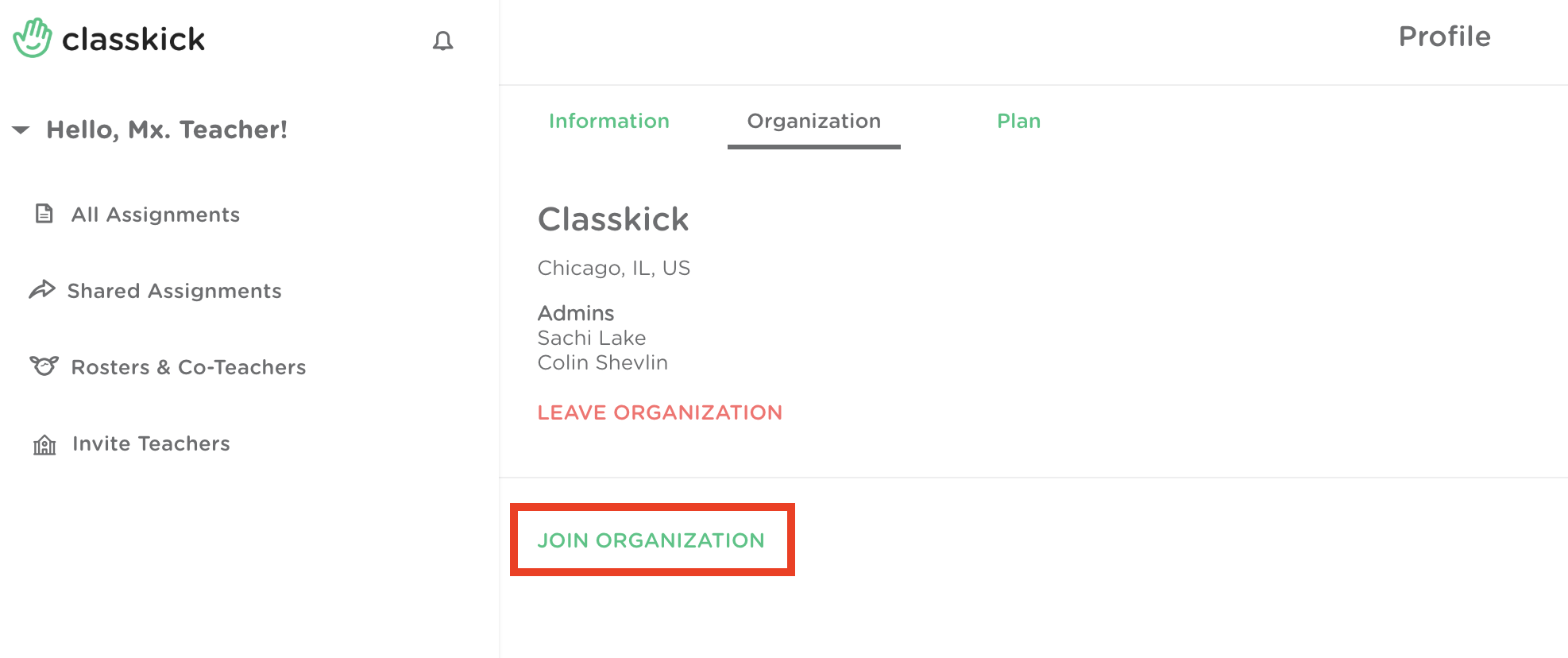Expand the user menu triangle arrow

pos(21,130)
